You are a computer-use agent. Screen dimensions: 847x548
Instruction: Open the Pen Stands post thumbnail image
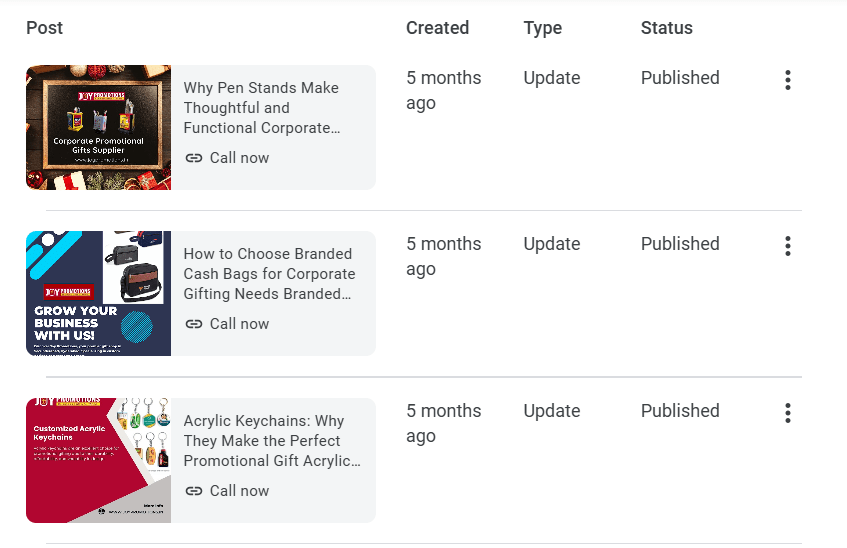(x=98, y=127)
